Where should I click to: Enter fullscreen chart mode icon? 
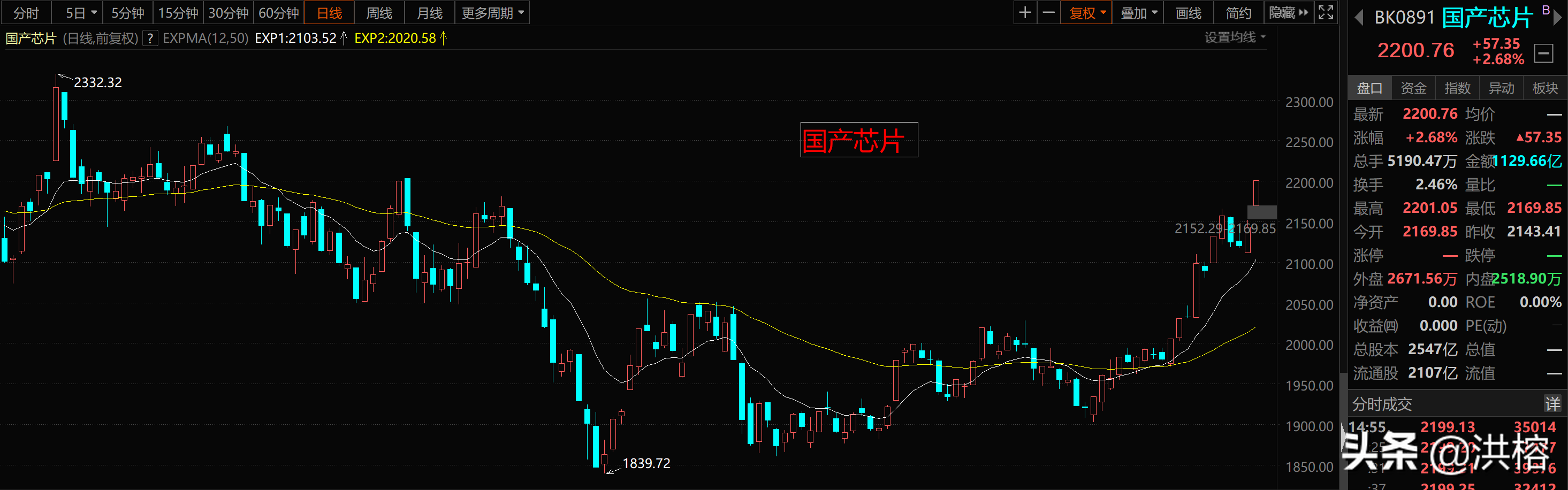pyautogui.click(x=1325, y=13)
